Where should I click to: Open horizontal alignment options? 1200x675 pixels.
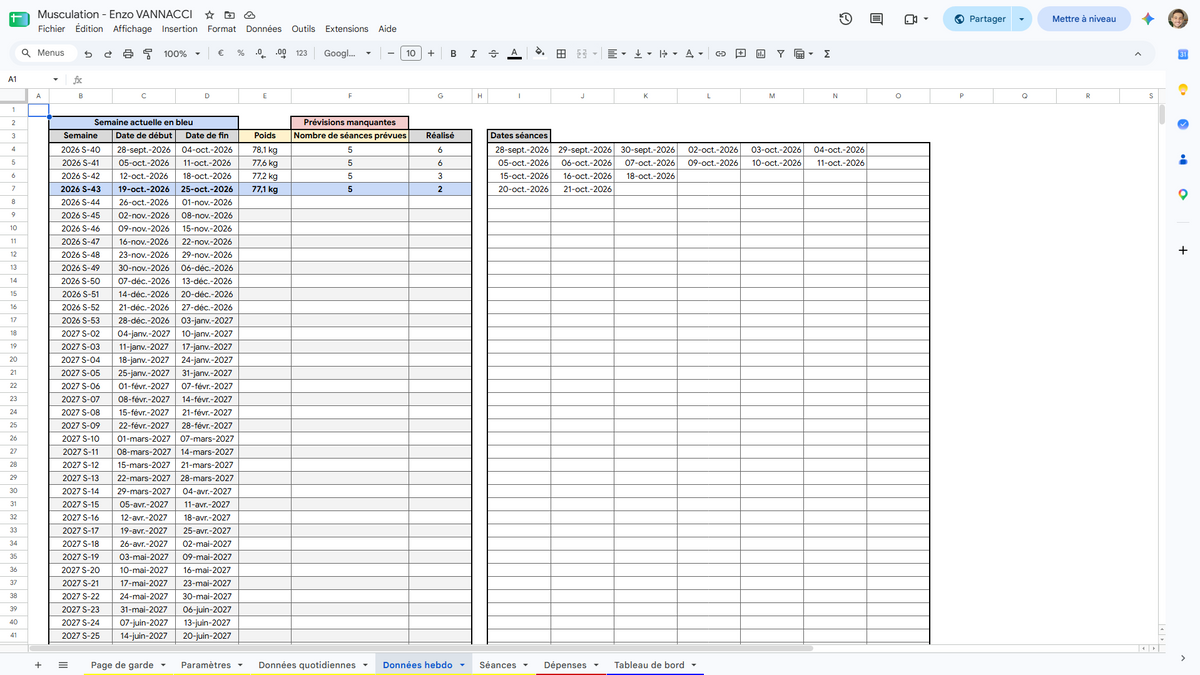(617, 54)
